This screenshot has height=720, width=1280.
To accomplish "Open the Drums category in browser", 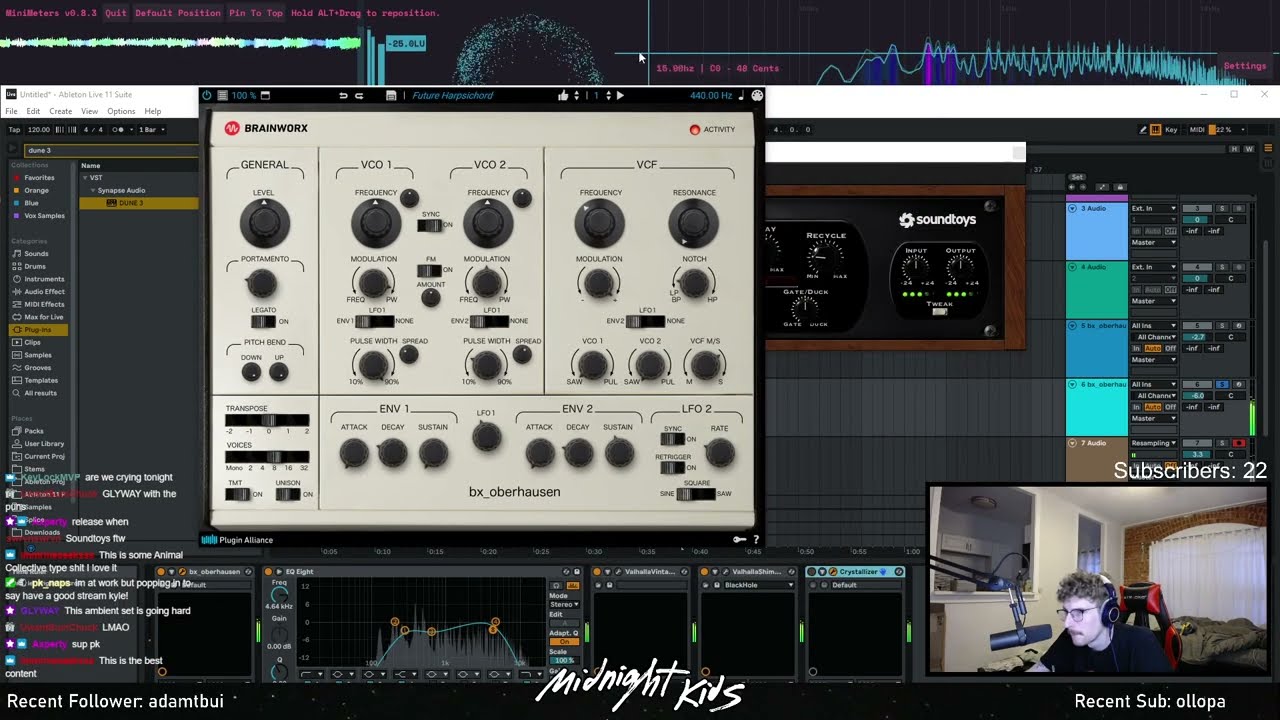I will (x=35, y=266).
